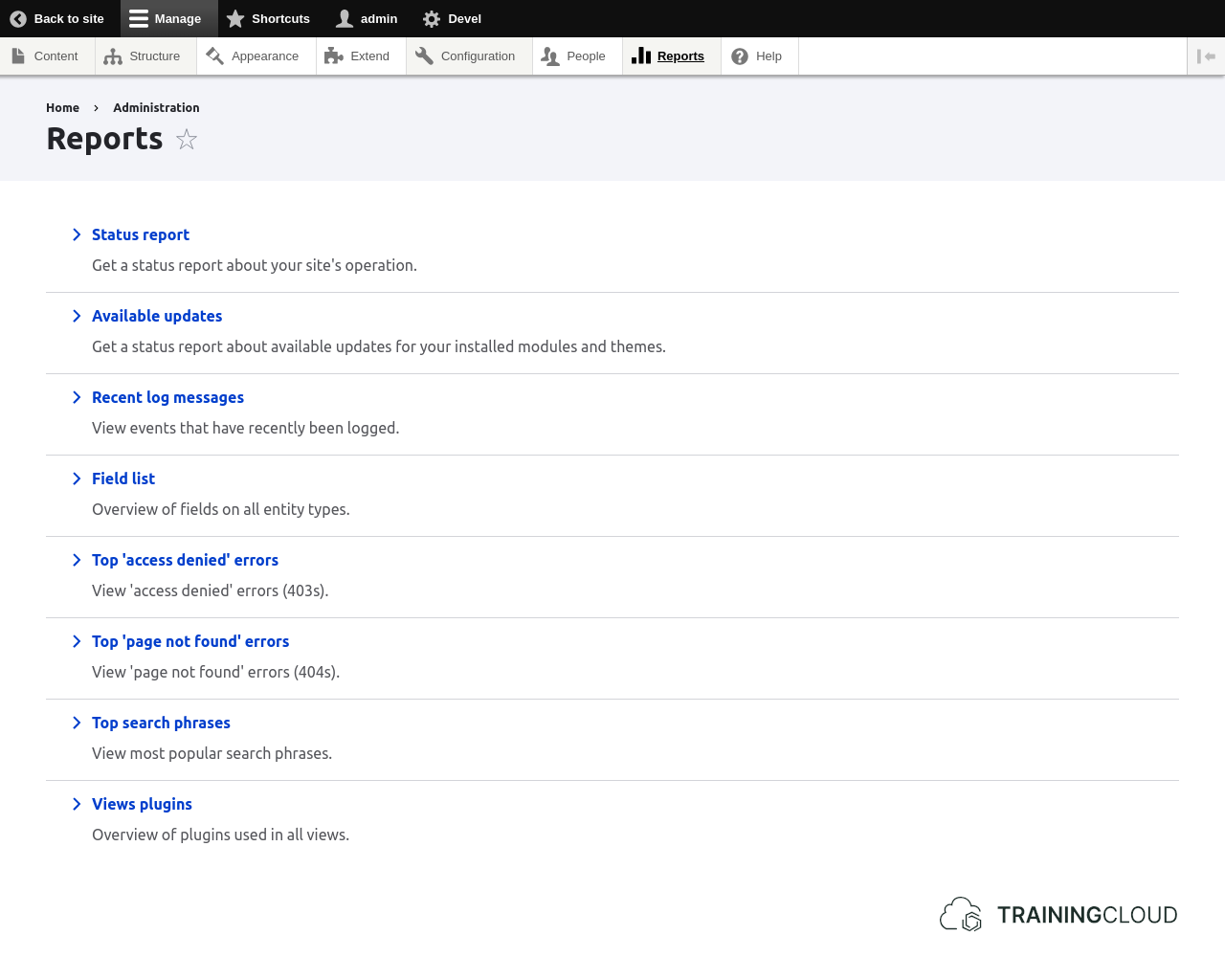Click the admin account label
Screen dimensions: 1225x980
379,19
